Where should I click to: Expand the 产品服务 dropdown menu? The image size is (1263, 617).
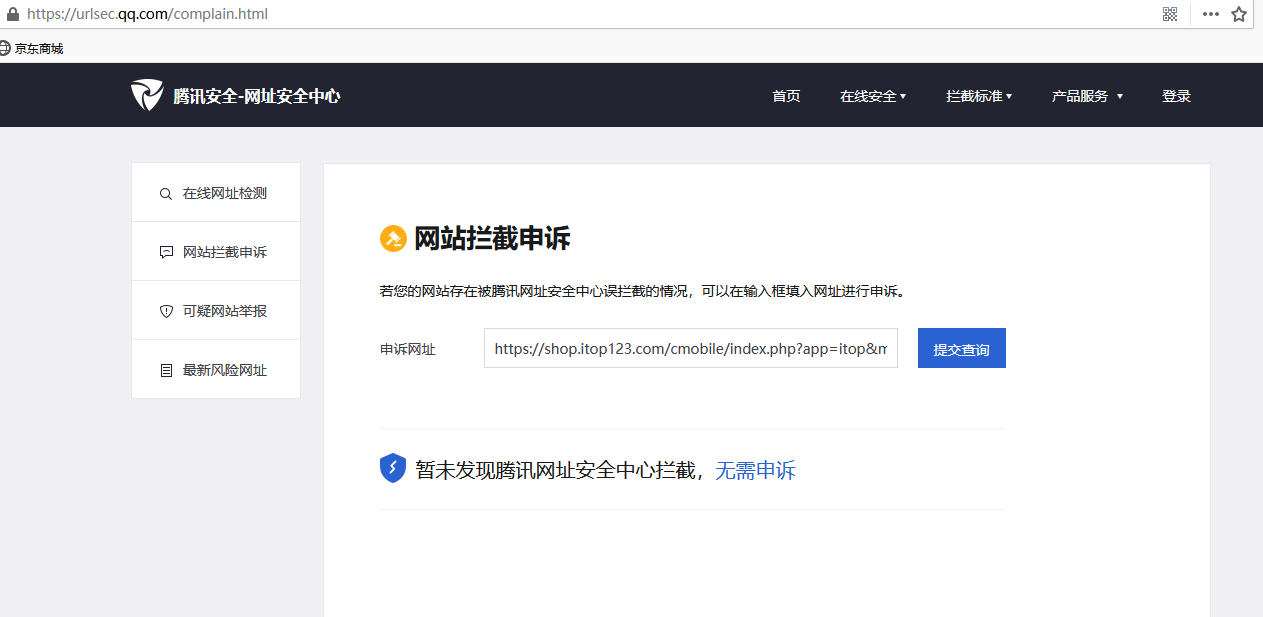point(1087,96)
